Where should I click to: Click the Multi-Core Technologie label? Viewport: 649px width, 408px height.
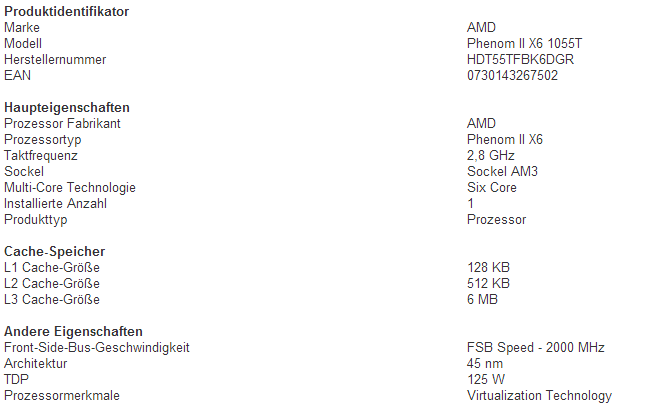(70, 187)
